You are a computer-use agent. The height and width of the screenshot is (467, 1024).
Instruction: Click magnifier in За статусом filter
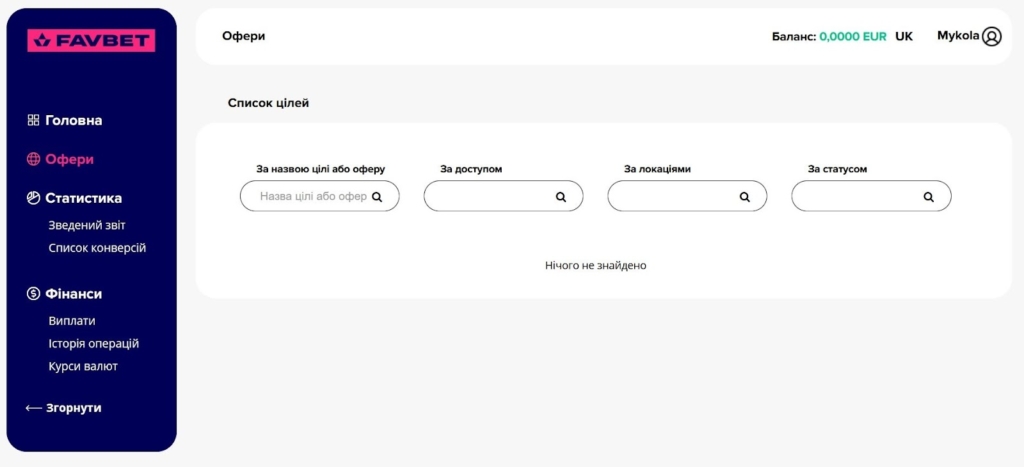coord(929,197)
